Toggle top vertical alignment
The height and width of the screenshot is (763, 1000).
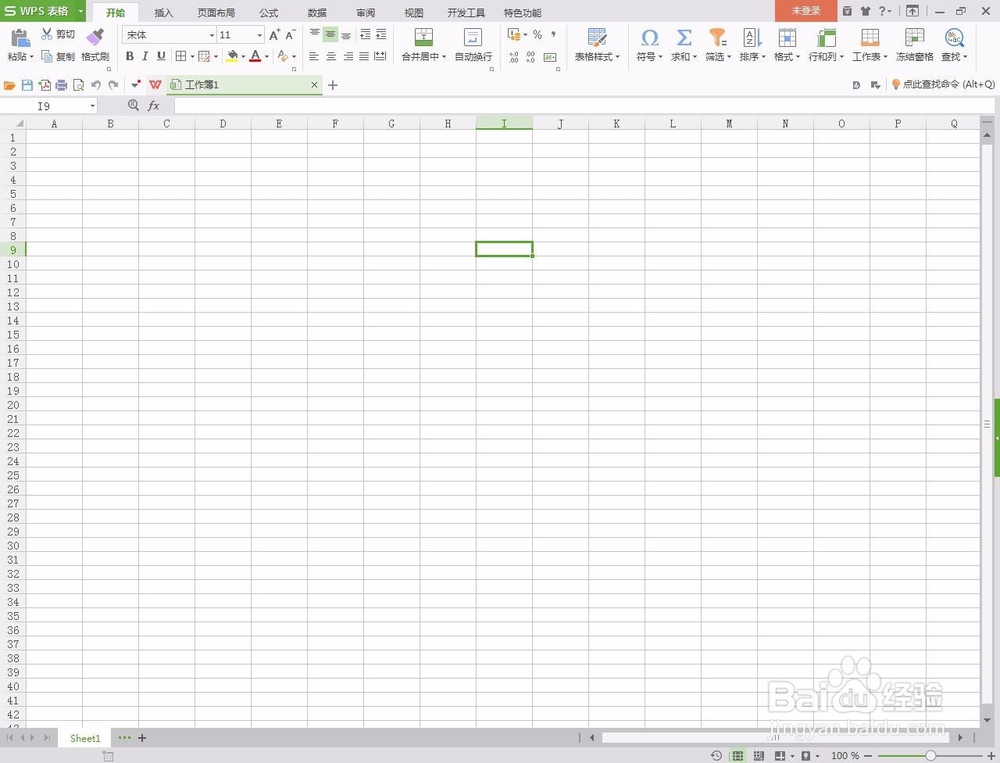(315, 34)
